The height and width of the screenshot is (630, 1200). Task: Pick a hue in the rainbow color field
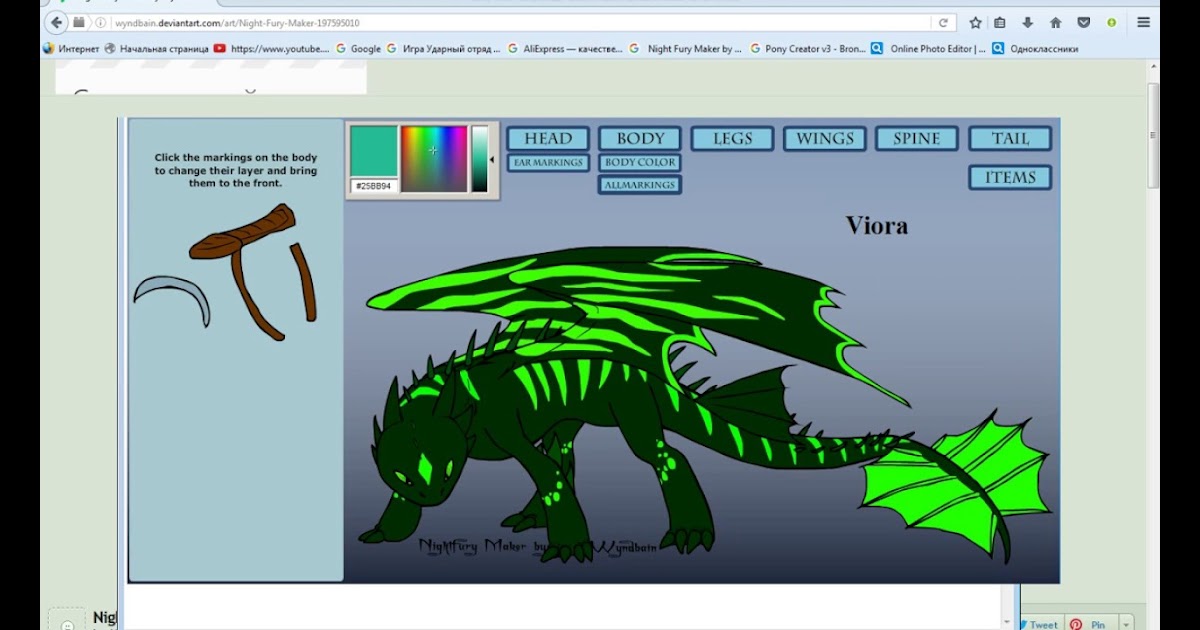click(434, 158)
